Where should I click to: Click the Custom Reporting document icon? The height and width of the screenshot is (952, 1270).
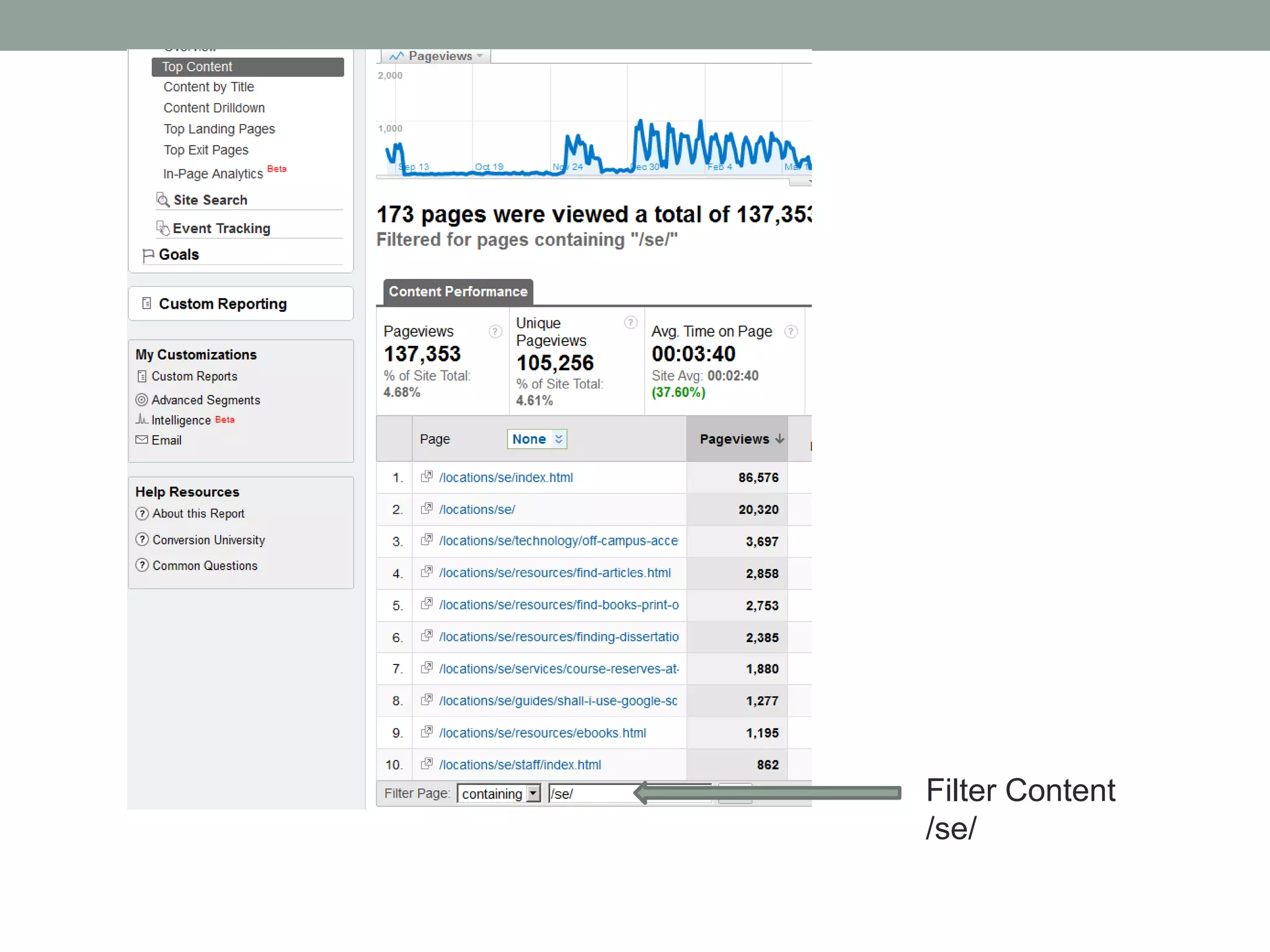pos(146,303)
